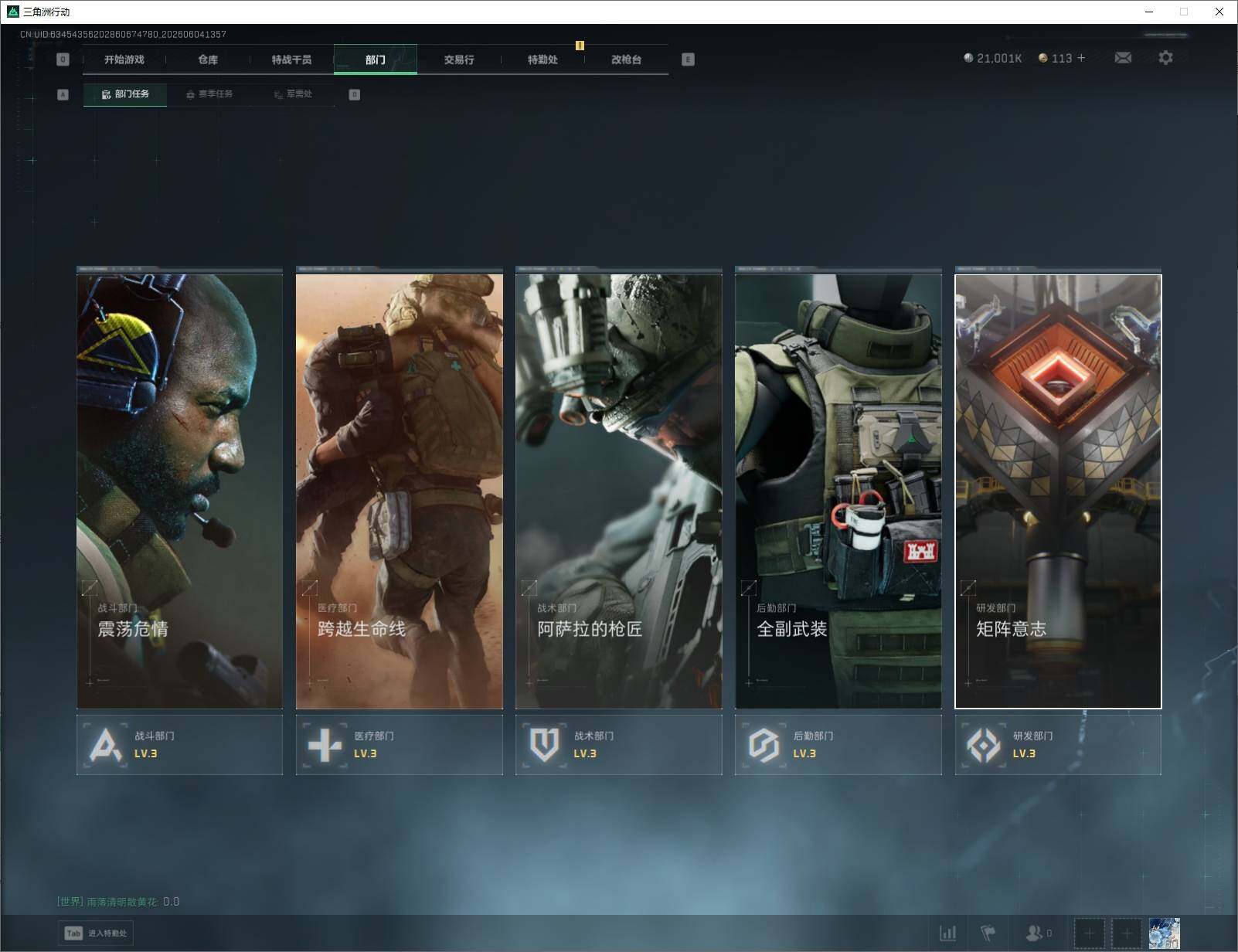Click the Tab 进入特勤处 button
This screenshot has height=952, width=1238.
click(96, 933)
